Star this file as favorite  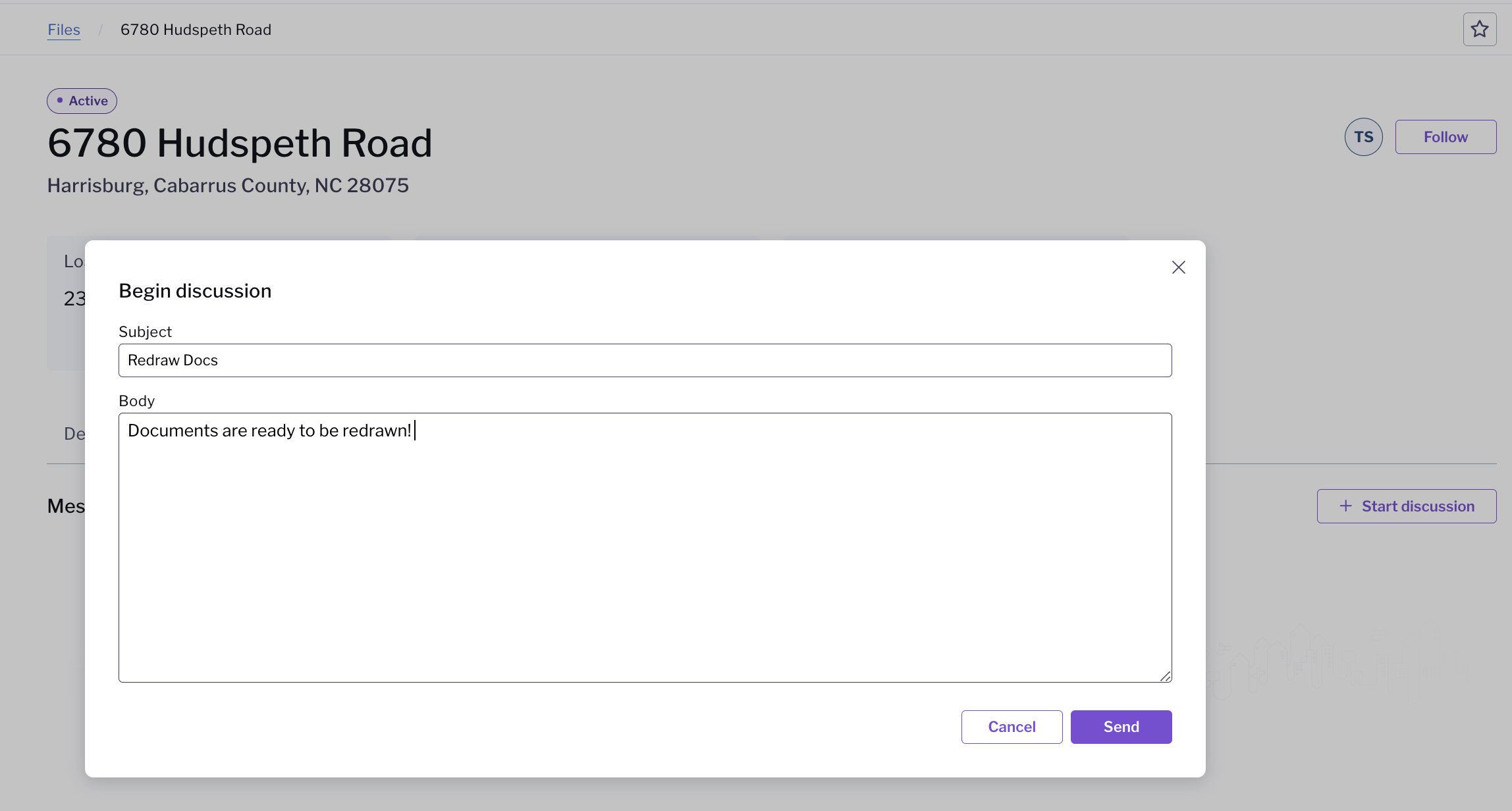pos(1480,30)
